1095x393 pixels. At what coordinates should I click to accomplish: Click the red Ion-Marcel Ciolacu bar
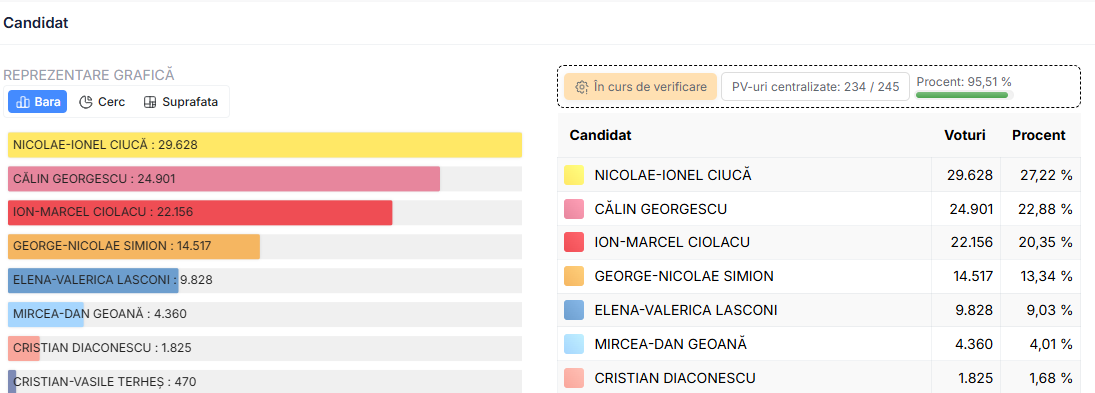click(200, 212)
